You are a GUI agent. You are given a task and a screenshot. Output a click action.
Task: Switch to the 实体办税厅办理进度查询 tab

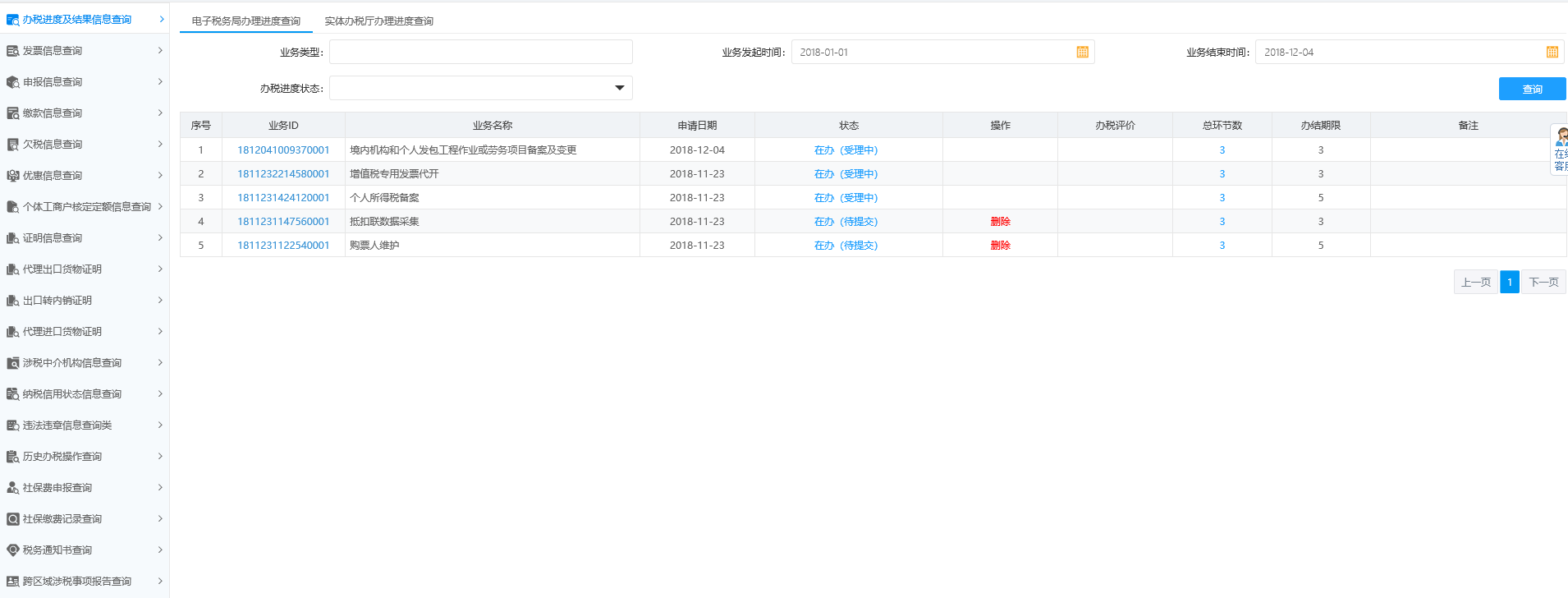pos(378,21)
